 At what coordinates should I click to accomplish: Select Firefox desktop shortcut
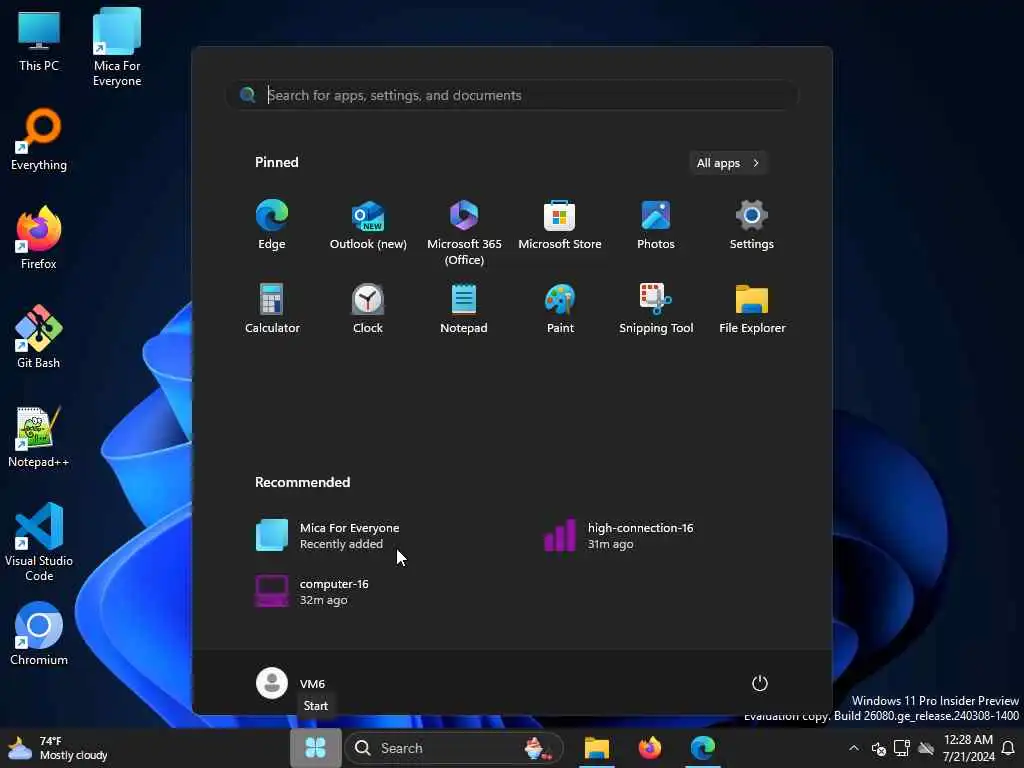39,238
